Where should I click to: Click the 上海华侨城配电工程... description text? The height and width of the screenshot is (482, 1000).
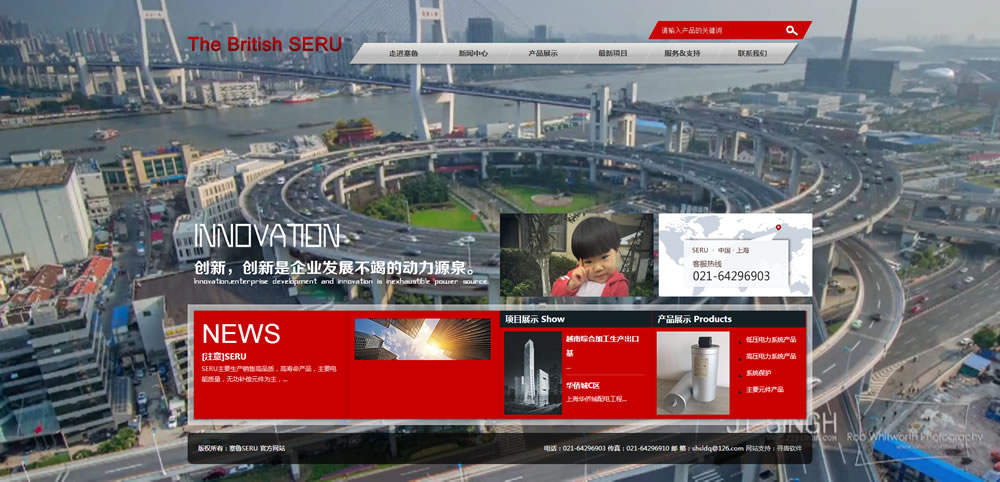(596, 399)
